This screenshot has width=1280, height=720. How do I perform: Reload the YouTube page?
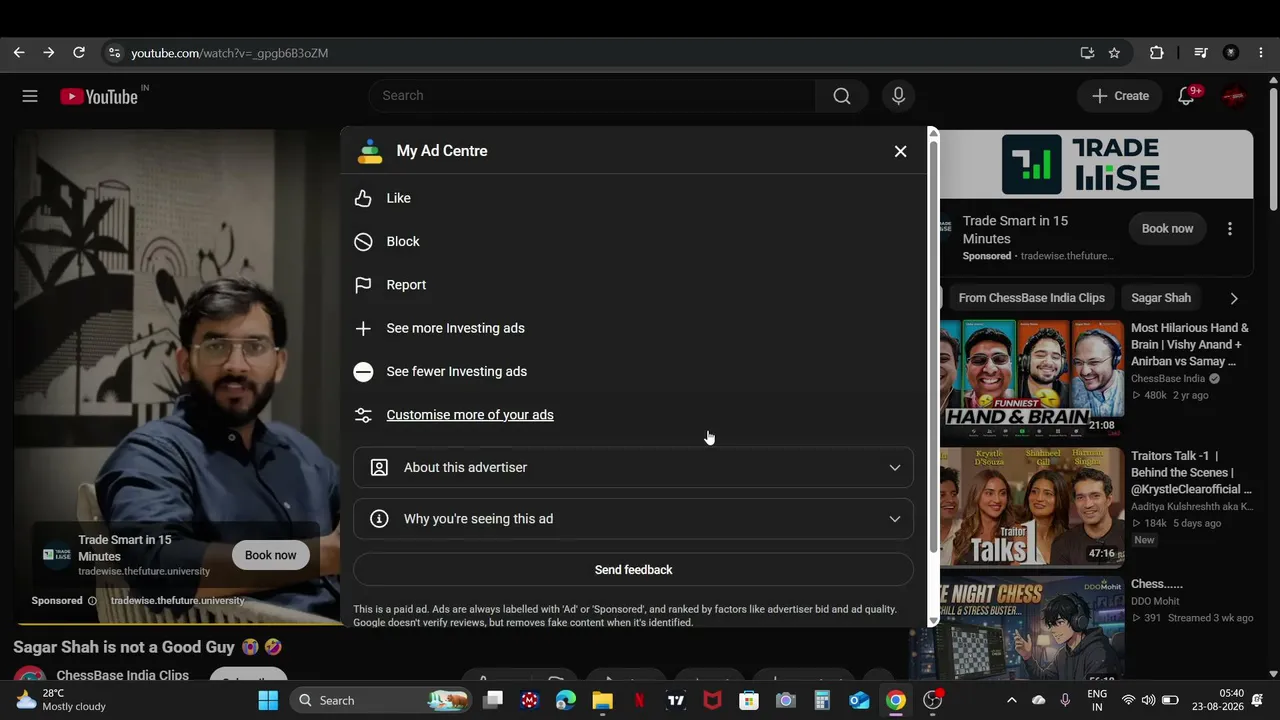79,53
